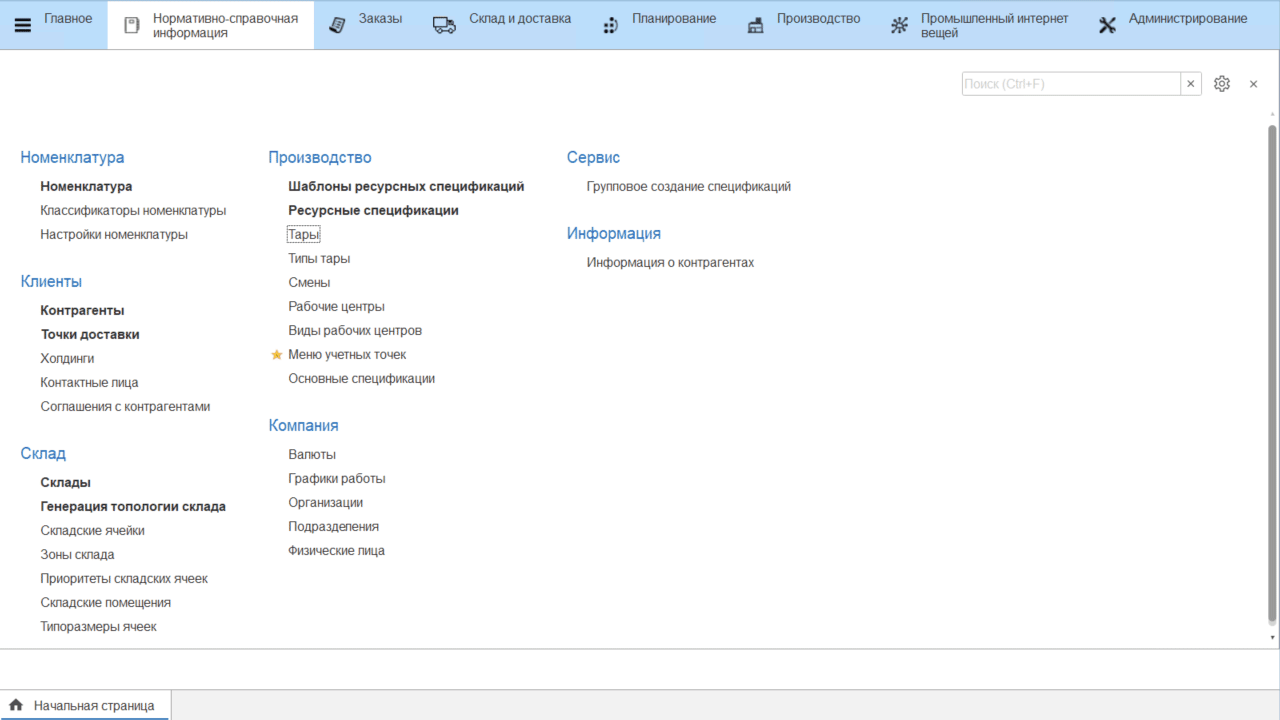This screenshot has width=1280, height=720.
Task: Open the Тары link
Action: tap(304, 235)
